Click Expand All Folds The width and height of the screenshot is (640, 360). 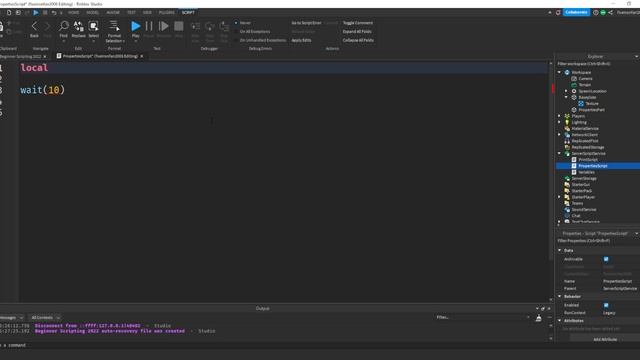[357, 31]
